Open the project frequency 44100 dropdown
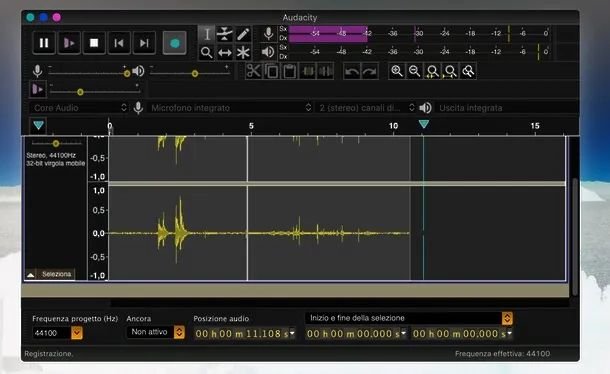Screen dimensions: 610x374 pos(77,333)
